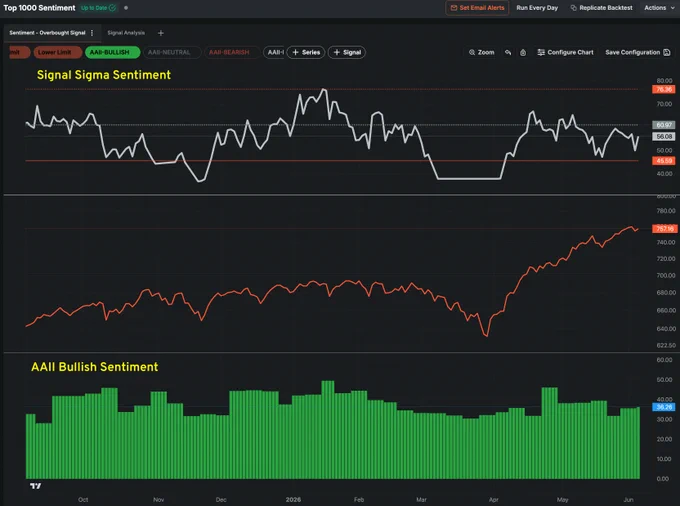Open the Signal Analysis tab
Image resolution: width=680 pixels, height=506 pixels.
(x=126, y=33)
